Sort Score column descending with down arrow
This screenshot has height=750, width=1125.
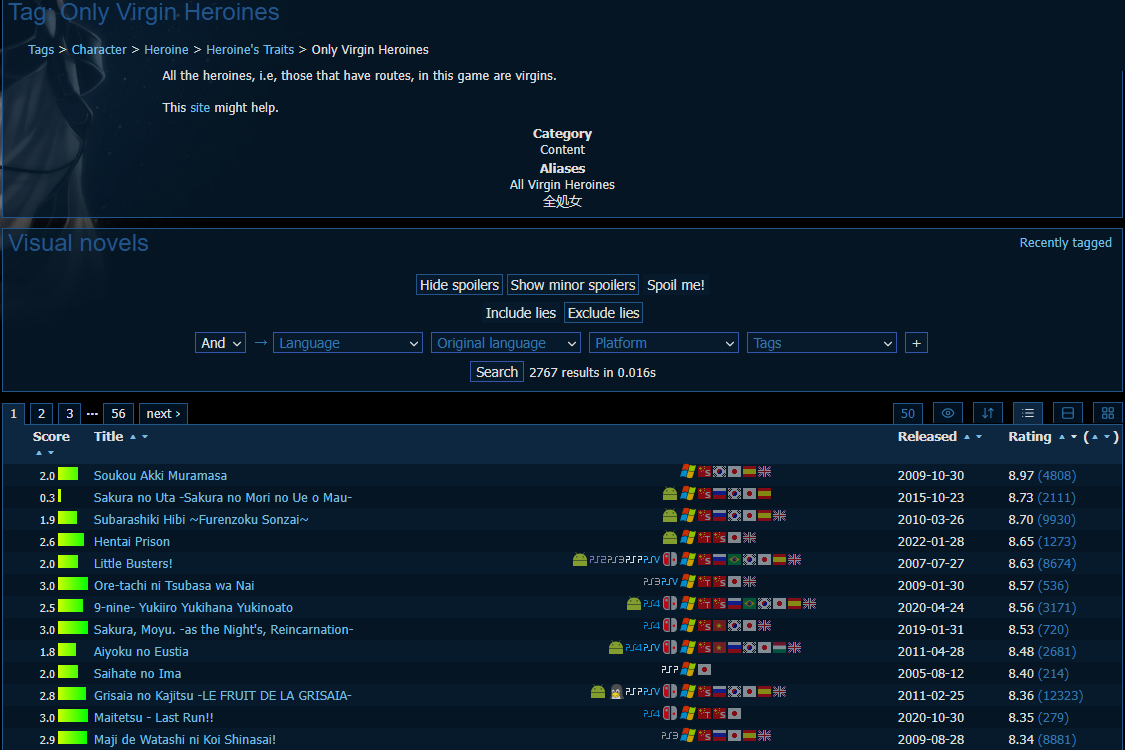tap(51, 453)
